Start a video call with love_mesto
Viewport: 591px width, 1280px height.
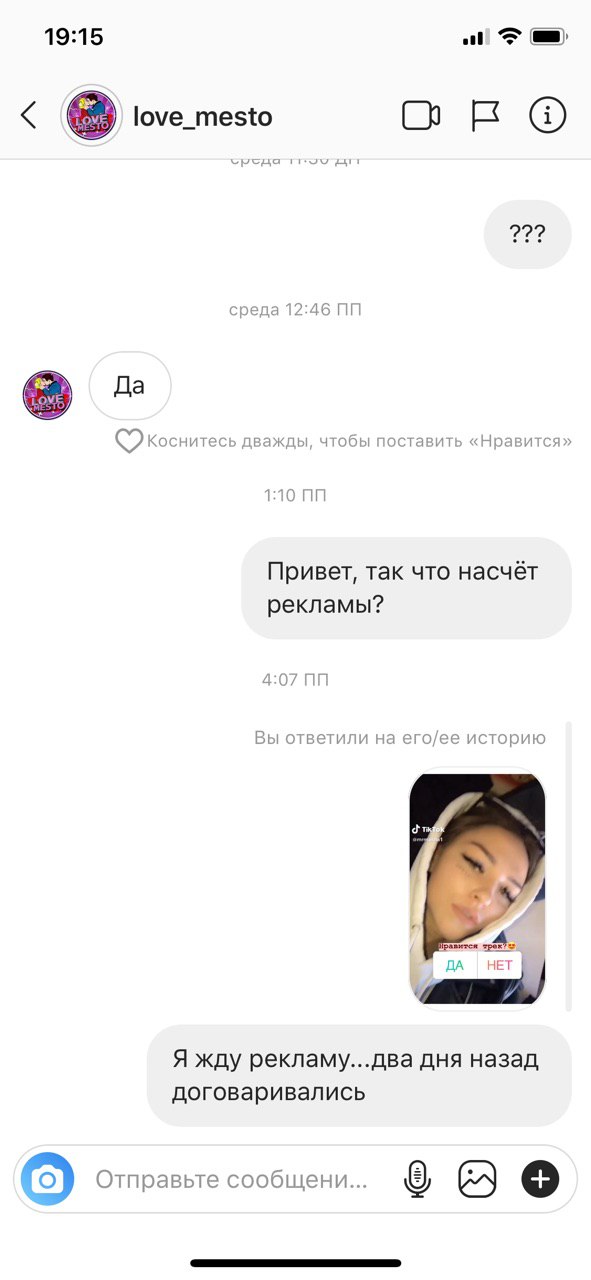421,116
